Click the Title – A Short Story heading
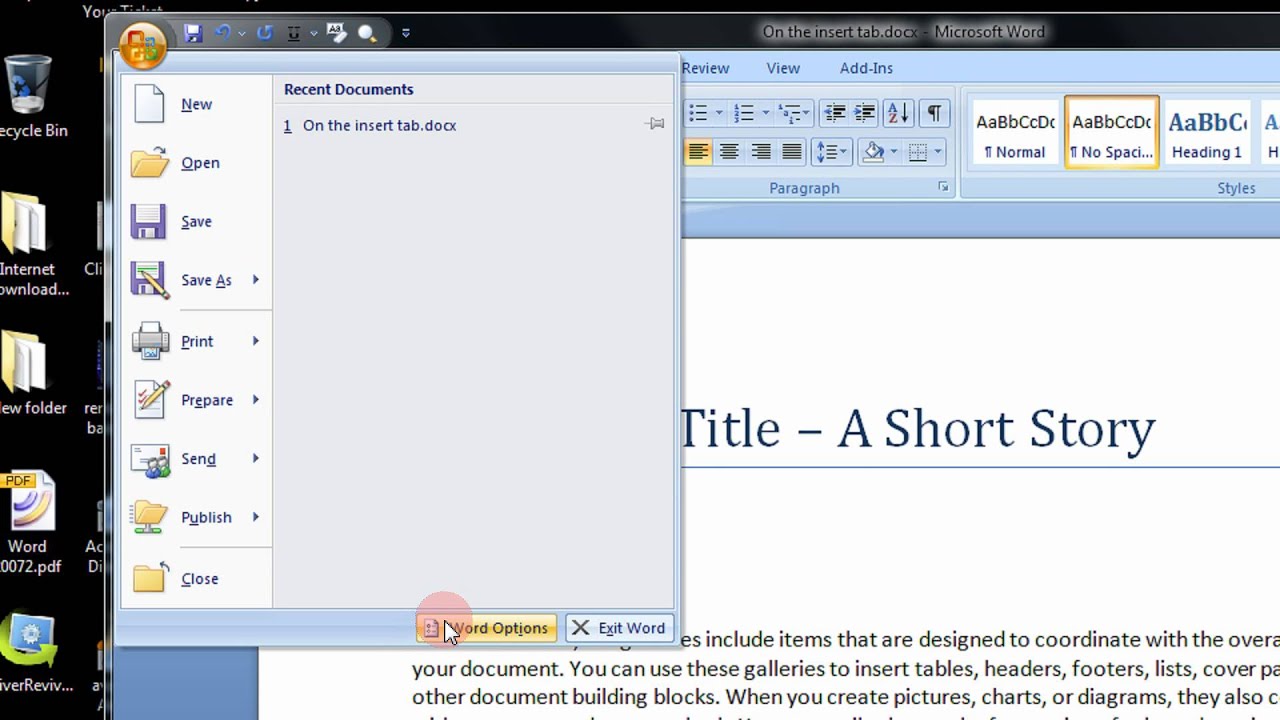The height and width of the screenshot is (720, 1280). point(917,429)
